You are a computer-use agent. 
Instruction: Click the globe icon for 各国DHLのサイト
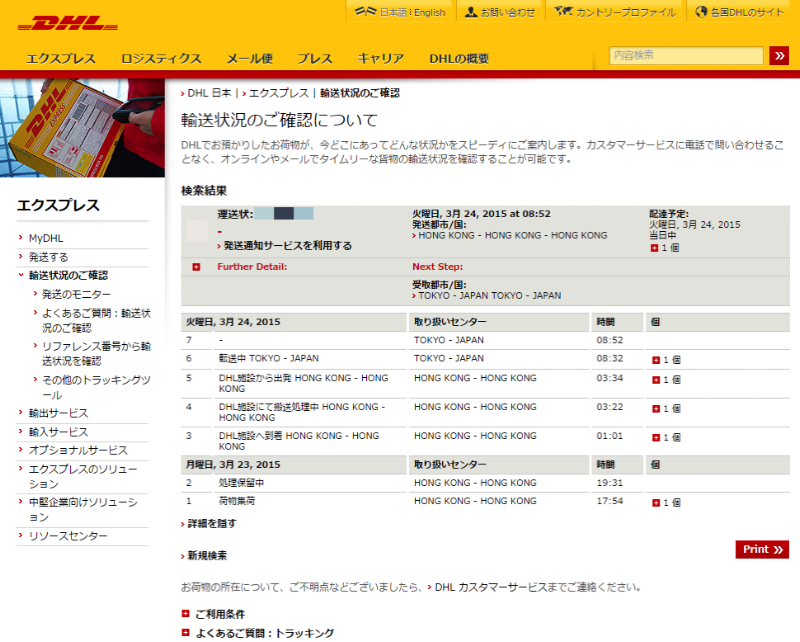click(x=701, y=12)
